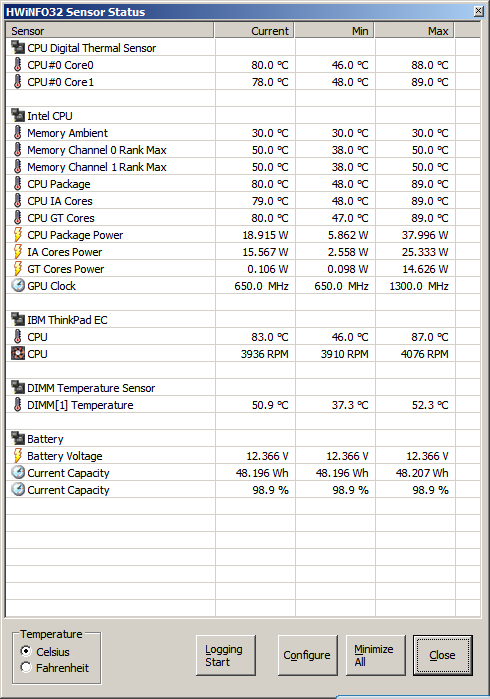490x699 pixels.
Task: Click the 83.0 °C ThinkPad EC CPU value
Action: (x=270, y=337)
